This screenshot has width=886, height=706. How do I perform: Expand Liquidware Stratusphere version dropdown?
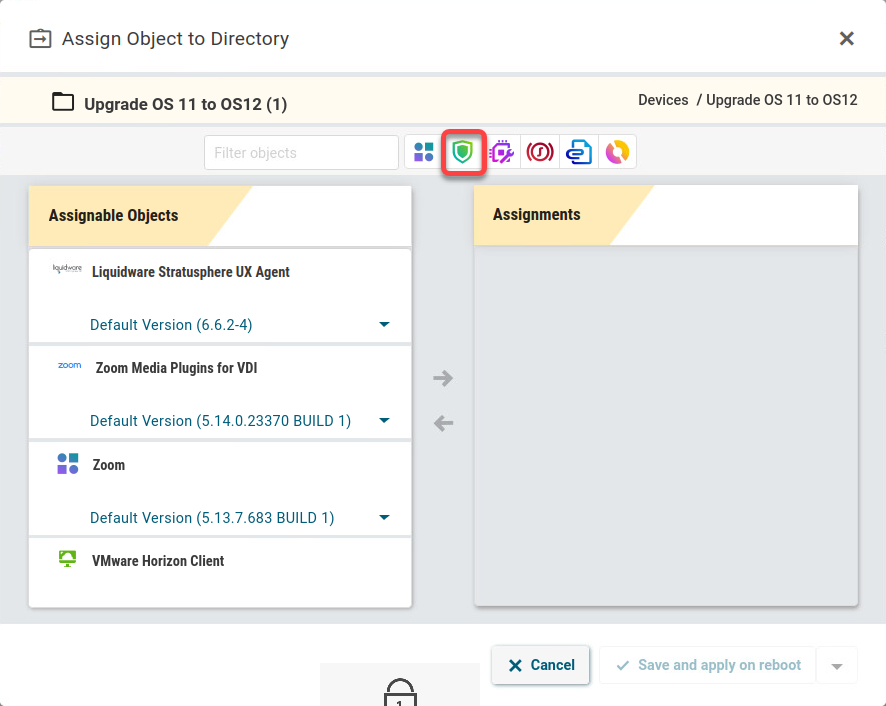click(x=384, y=325)
